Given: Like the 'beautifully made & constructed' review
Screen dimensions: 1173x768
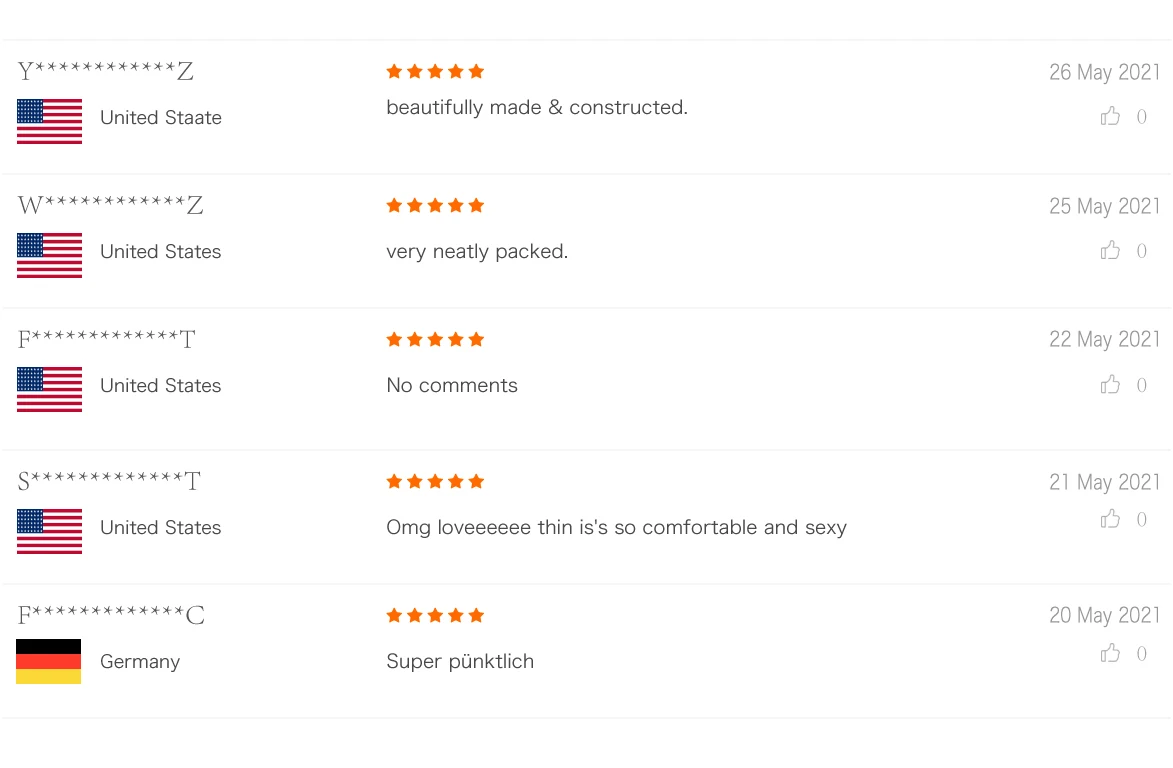Looking at the screenshot, I should 1110,117.
